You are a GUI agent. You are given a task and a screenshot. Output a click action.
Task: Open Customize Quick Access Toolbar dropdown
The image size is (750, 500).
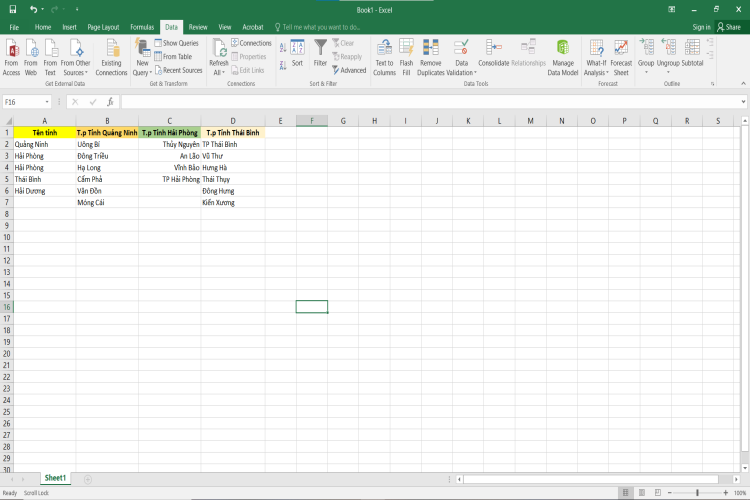click(77, 9)
